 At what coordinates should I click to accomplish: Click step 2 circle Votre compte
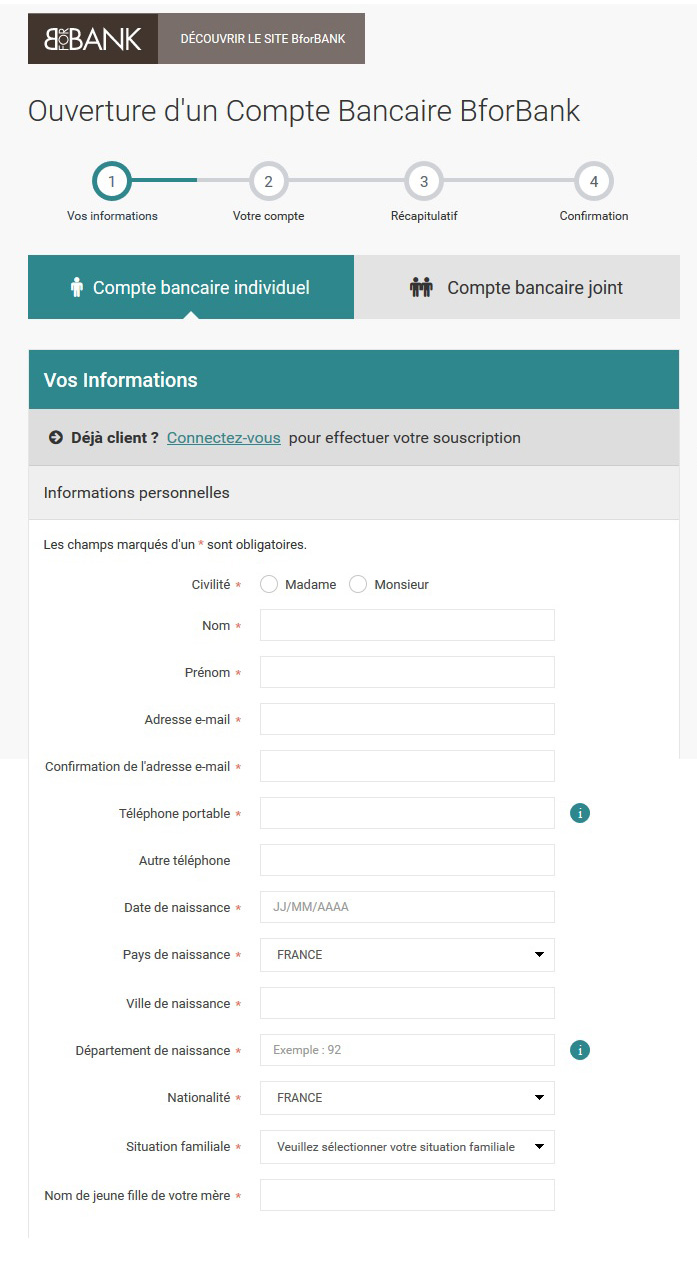pyautogui.click(x=268, y=182)
